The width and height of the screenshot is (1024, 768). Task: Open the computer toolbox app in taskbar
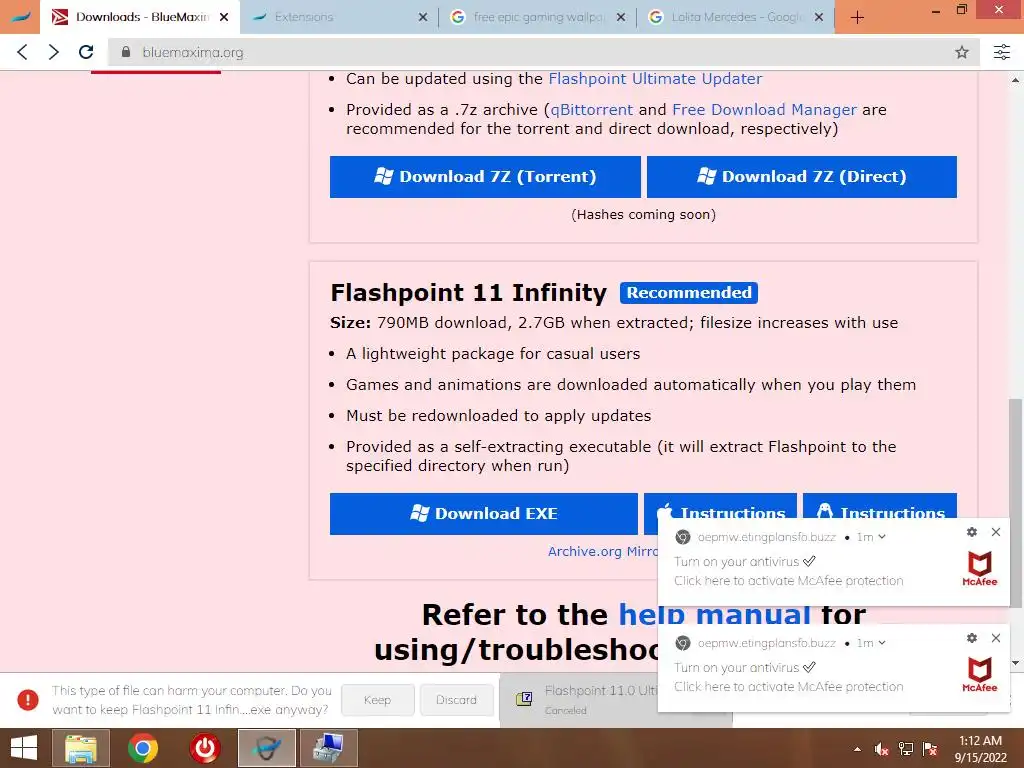[329, 748]
